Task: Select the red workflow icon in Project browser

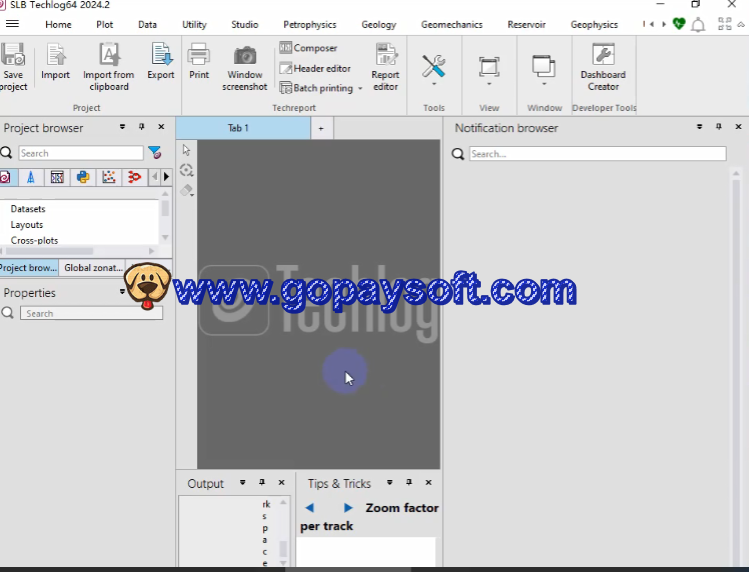Action: pyautogui.click(x=135, y=177)
